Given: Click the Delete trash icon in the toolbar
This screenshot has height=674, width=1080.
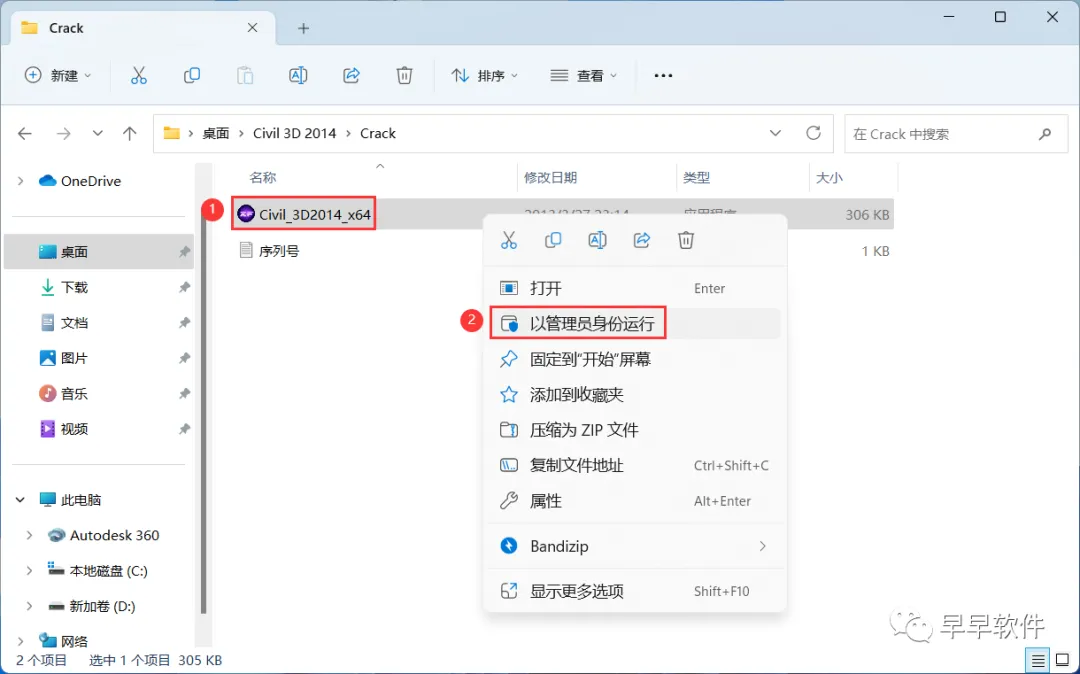Looking at the screenshot, I should pyautogui.click(x=404, y=76).
